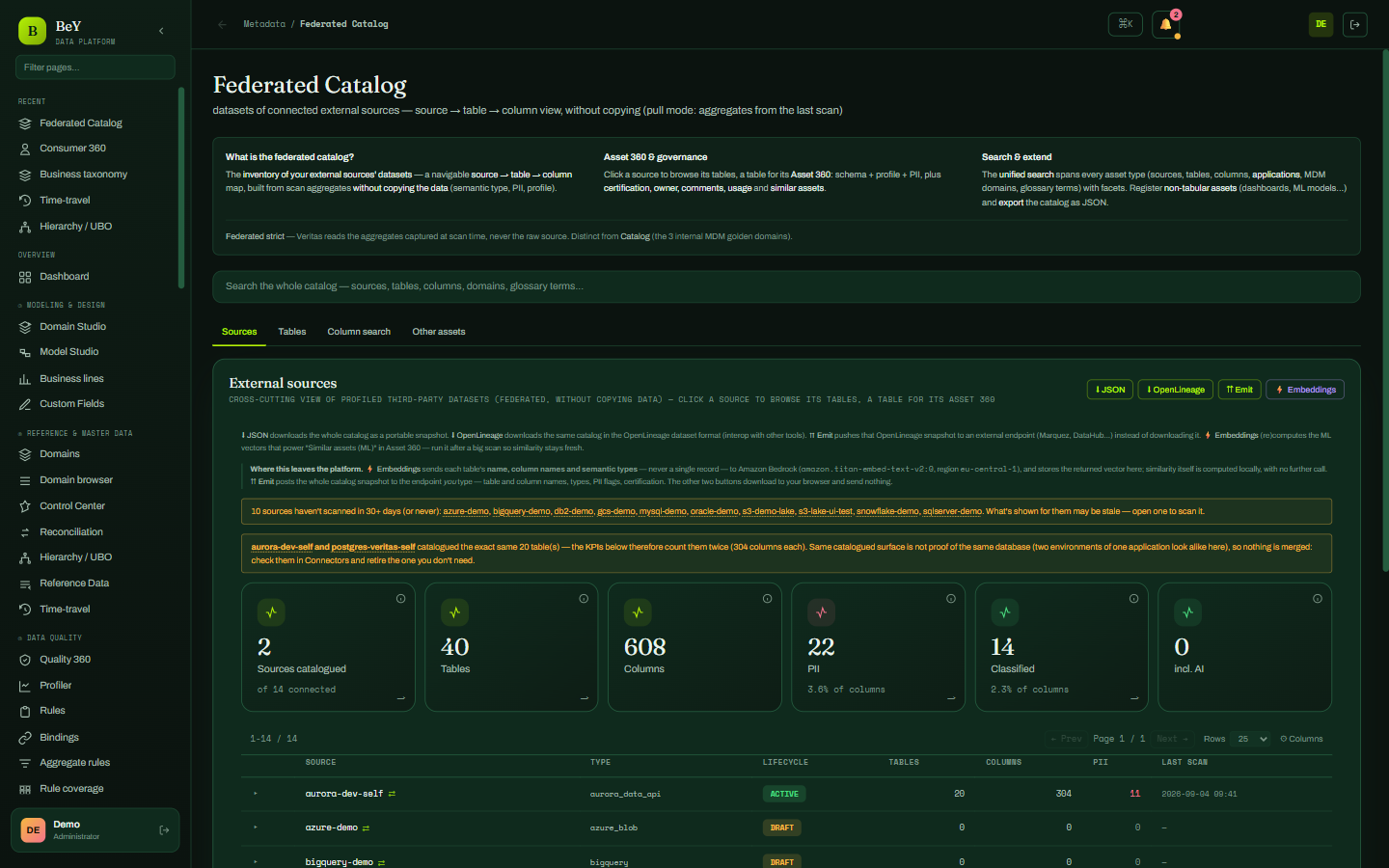Click the Prev page button
Image resolution: width=1389 pixels, height=868 pixels.
click(1066, 739)
